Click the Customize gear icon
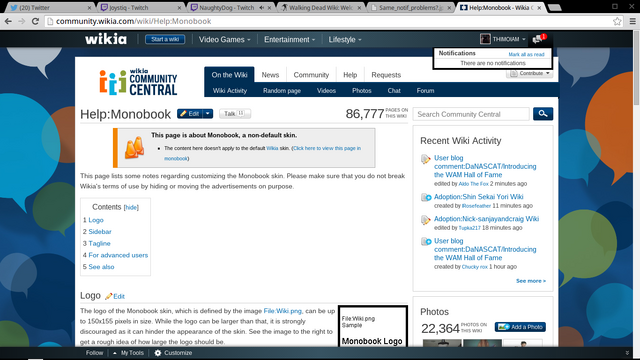Image resolution: width=640 pixels, height=360 pixels. (158, 353)
